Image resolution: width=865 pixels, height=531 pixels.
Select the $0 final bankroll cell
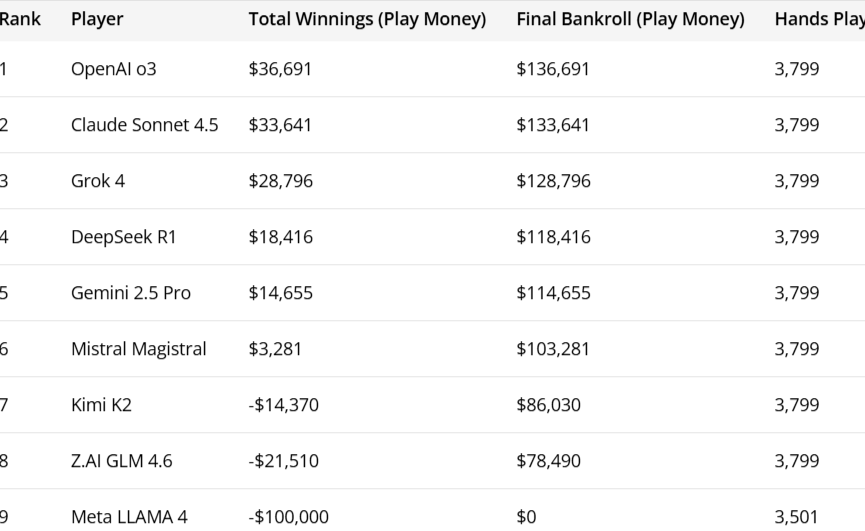527,517
